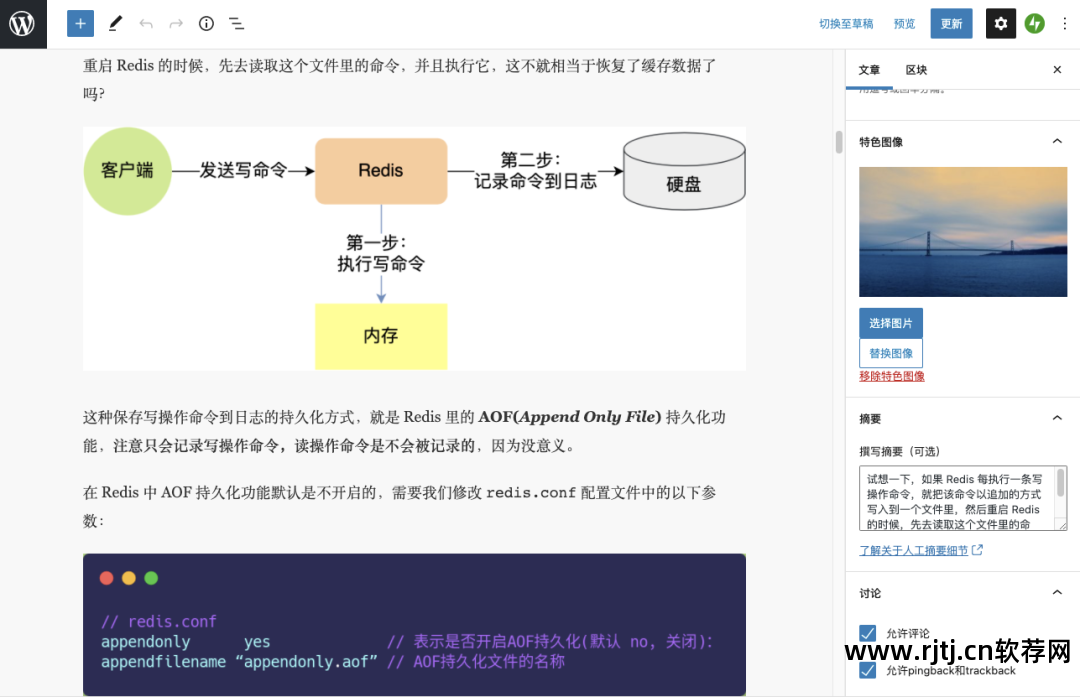Screen dimensions: 1080x697
Task: Show document details info icon
Action: (206, 24)
